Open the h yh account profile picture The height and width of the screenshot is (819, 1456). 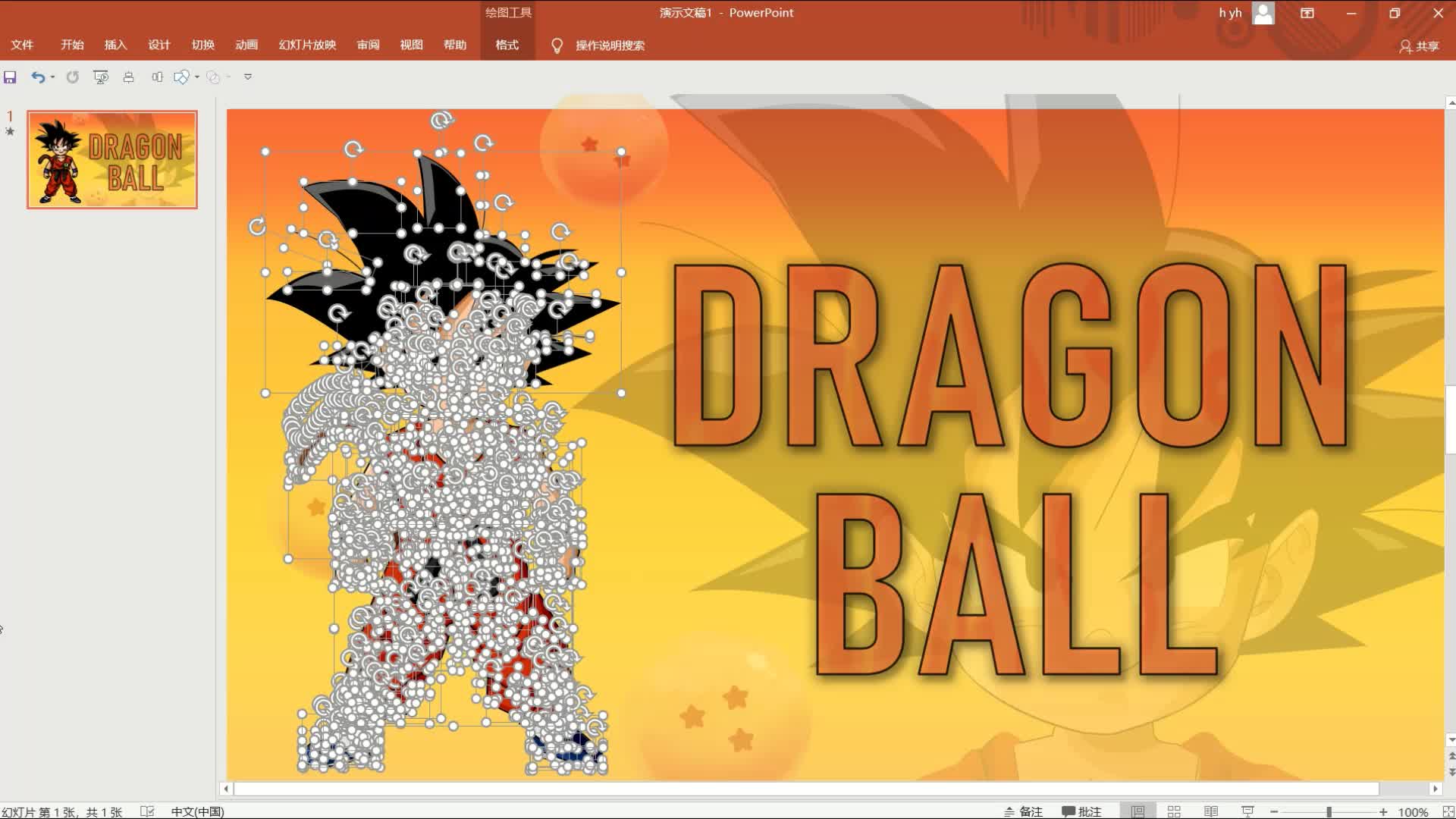[1263, 13]
